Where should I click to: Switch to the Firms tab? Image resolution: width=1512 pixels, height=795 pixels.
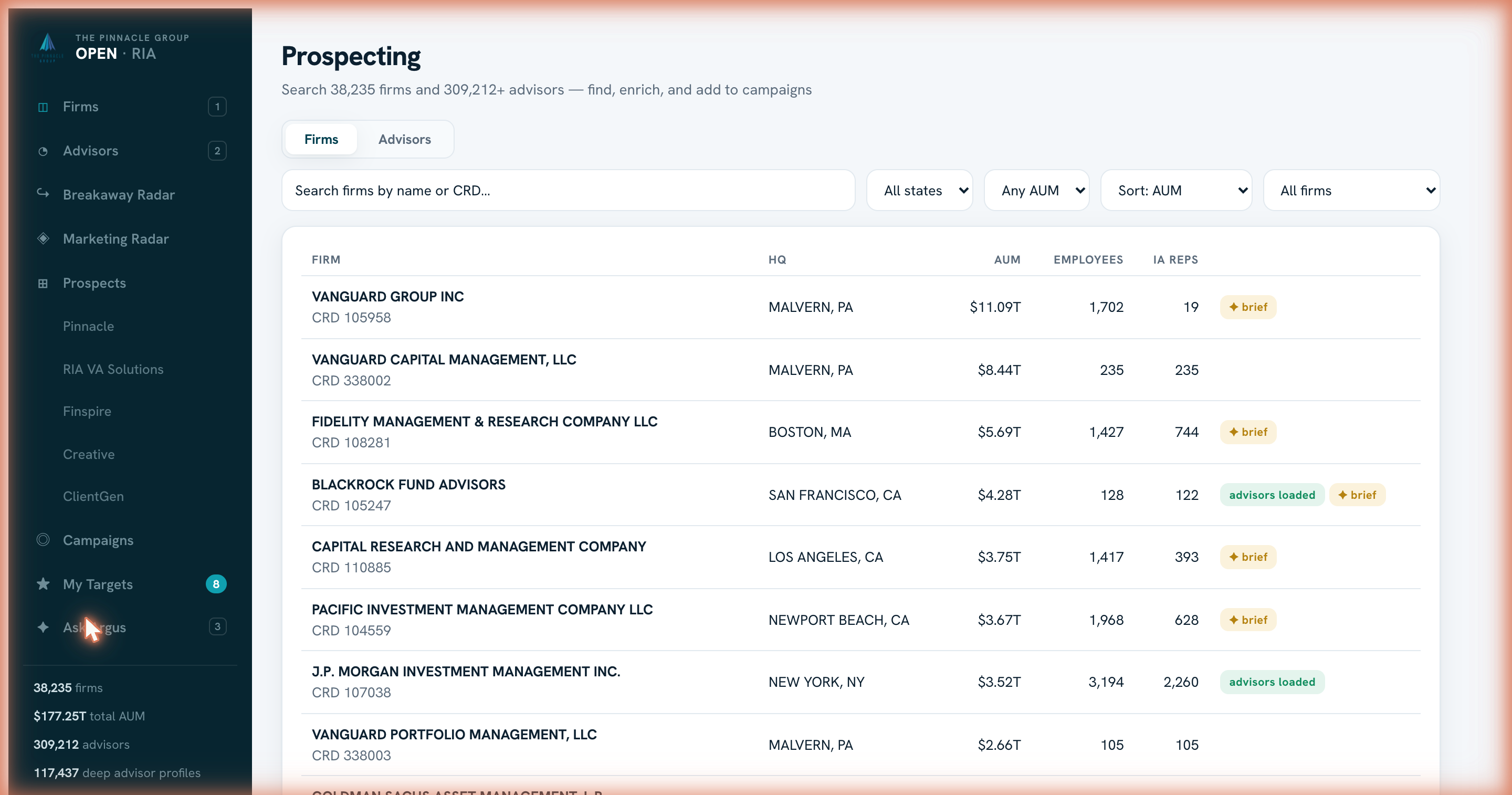tap(321, 139)
